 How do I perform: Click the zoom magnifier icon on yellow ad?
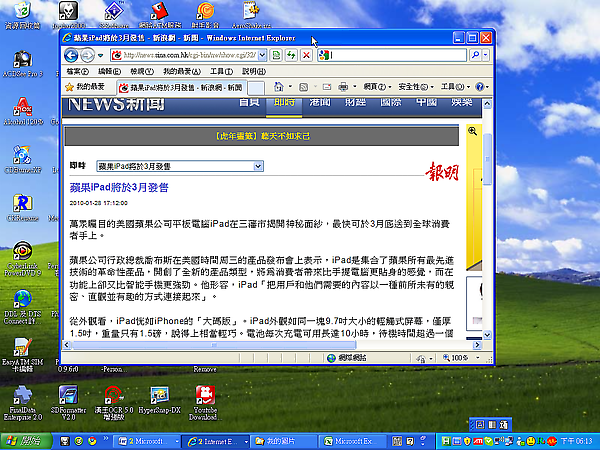click(473, 131)
